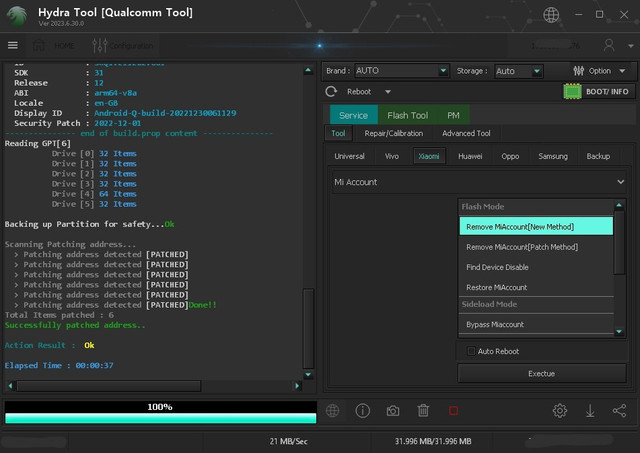Take screenshot with camera icon
Image resolution: width=640 pixels, height=453 pixels.
click(393, 411)
